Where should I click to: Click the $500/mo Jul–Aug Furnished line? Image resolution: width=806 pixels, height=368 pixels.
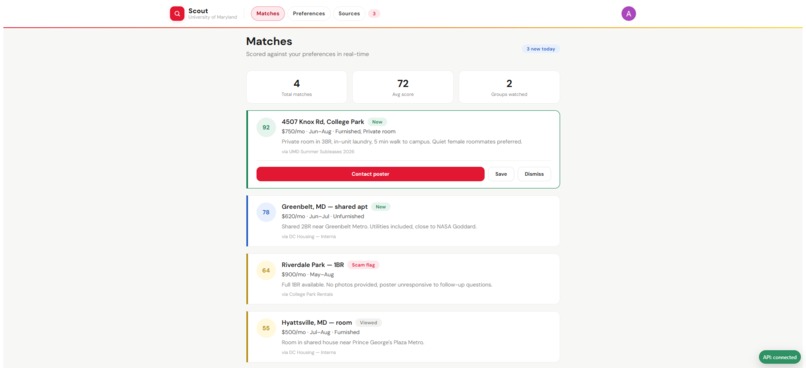[321, 333]
